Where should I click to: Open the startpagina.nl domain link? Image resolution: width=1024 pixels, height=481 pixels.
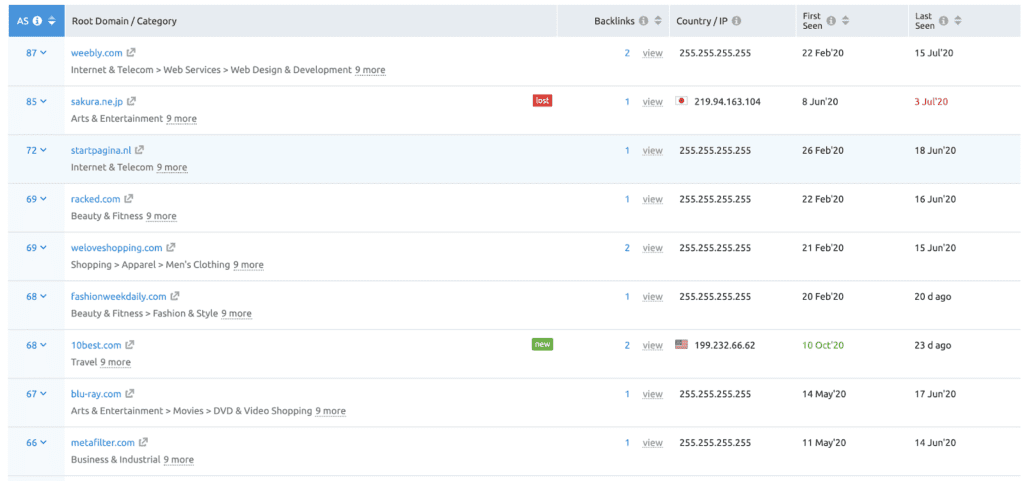pyautogui.click(x=101, y=150)
